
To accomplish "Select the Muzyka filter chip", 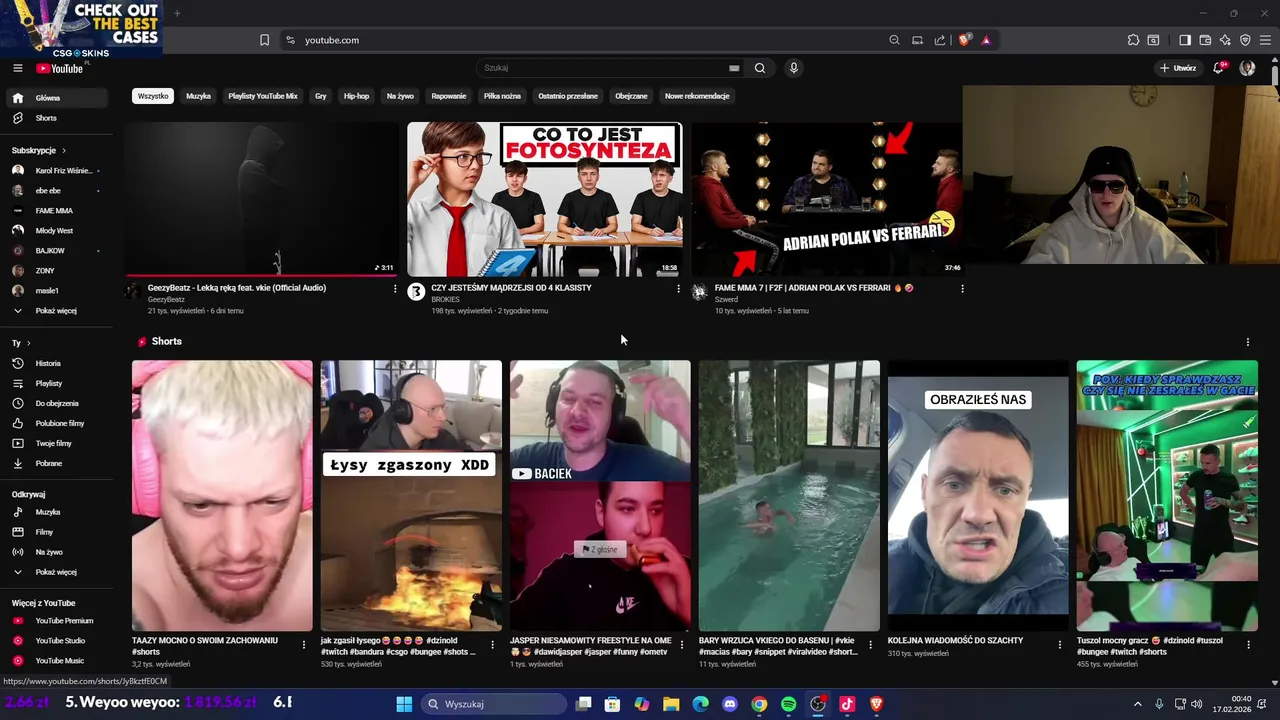I will [x=198, y=96].
